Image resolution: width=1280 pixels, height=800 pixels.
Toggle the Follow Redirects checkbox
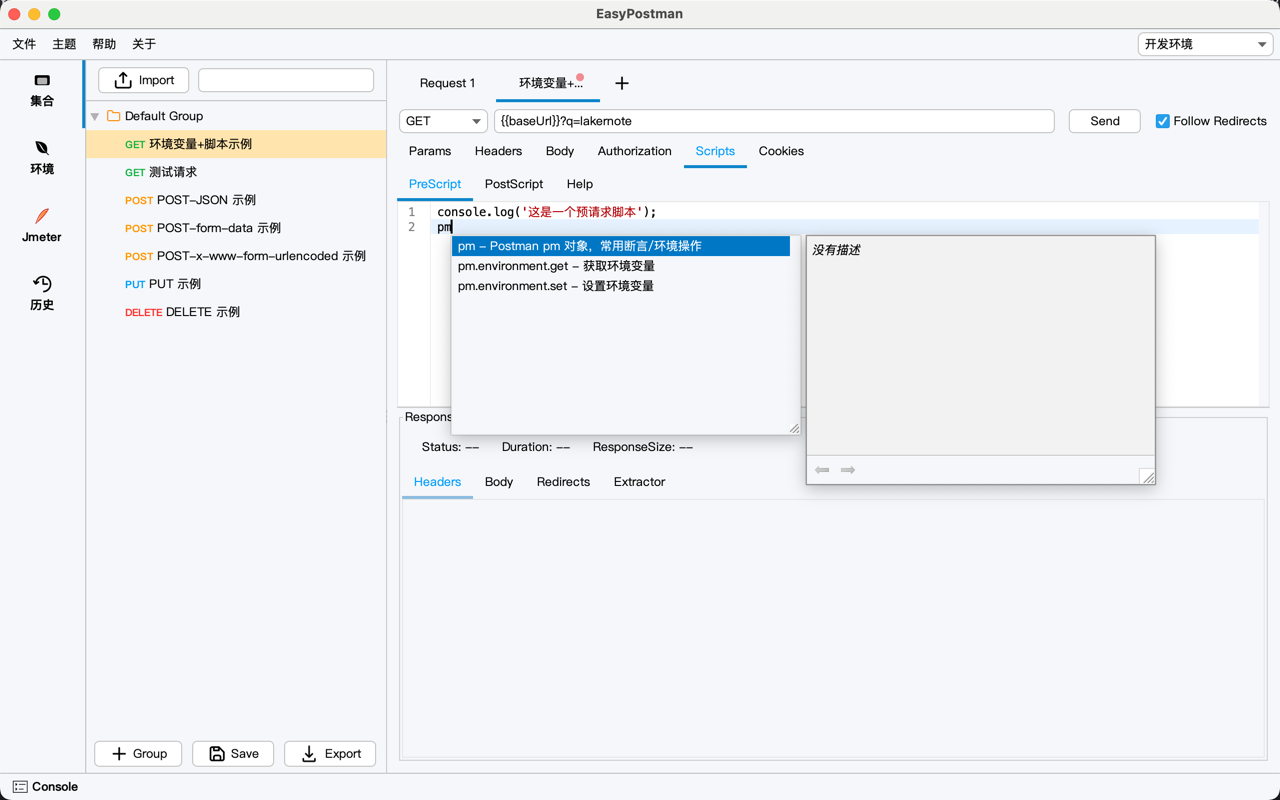[1162, 121]
